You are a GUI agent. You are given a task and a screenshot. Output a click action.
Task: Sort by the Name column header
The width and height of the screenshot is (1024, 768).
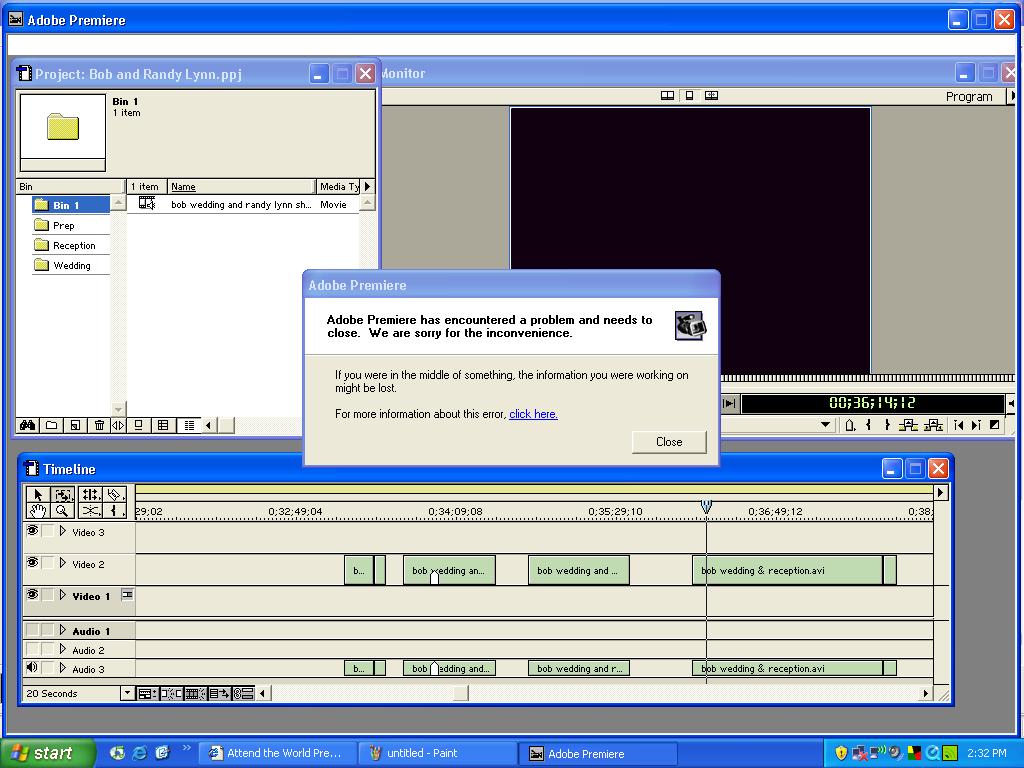click(241, 186)
